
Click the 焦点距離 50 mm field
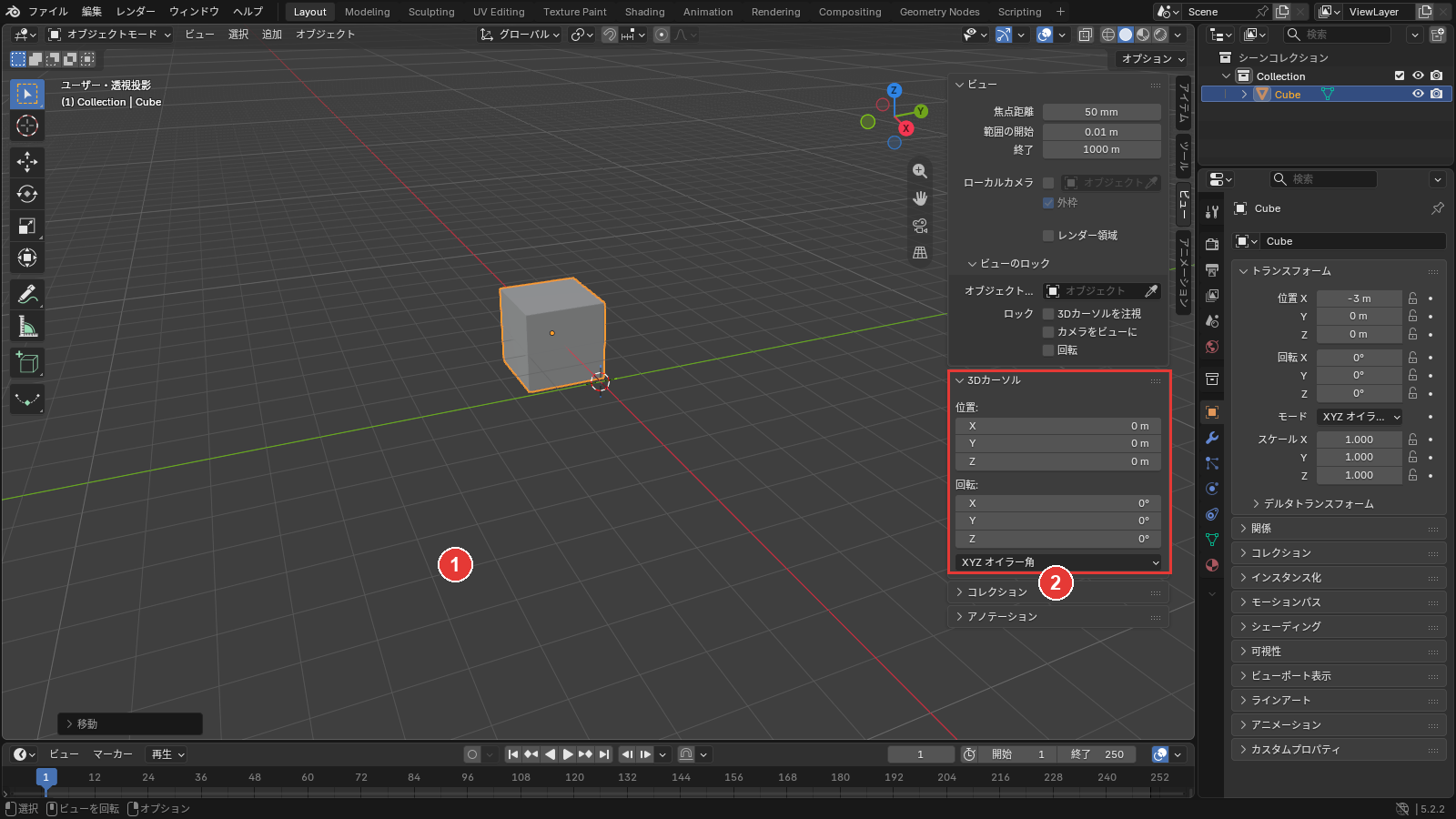1101,112
